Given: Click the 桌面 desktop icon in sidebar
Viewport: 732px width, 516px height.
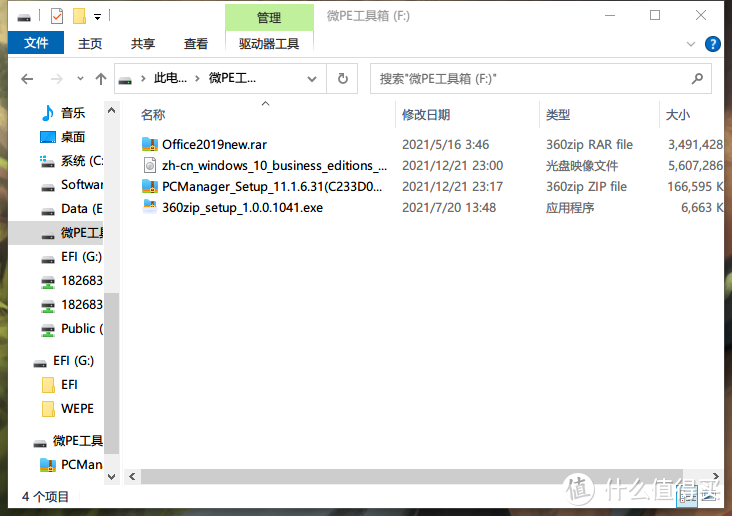Looking at the screenshot, I should (x=48, y=137).
